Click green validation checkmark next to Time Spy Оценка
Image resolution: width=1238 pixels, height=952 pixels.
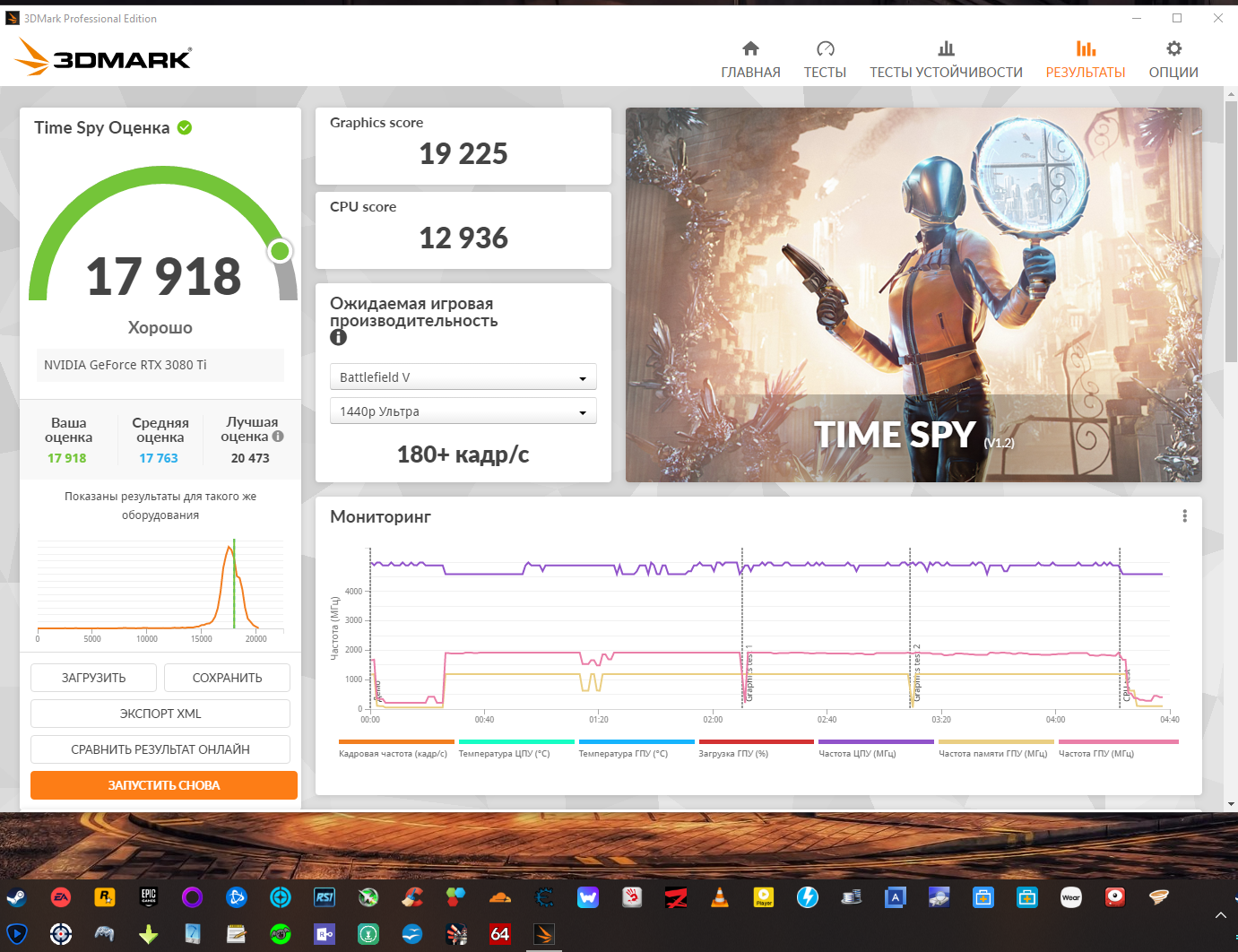point(185,127)
